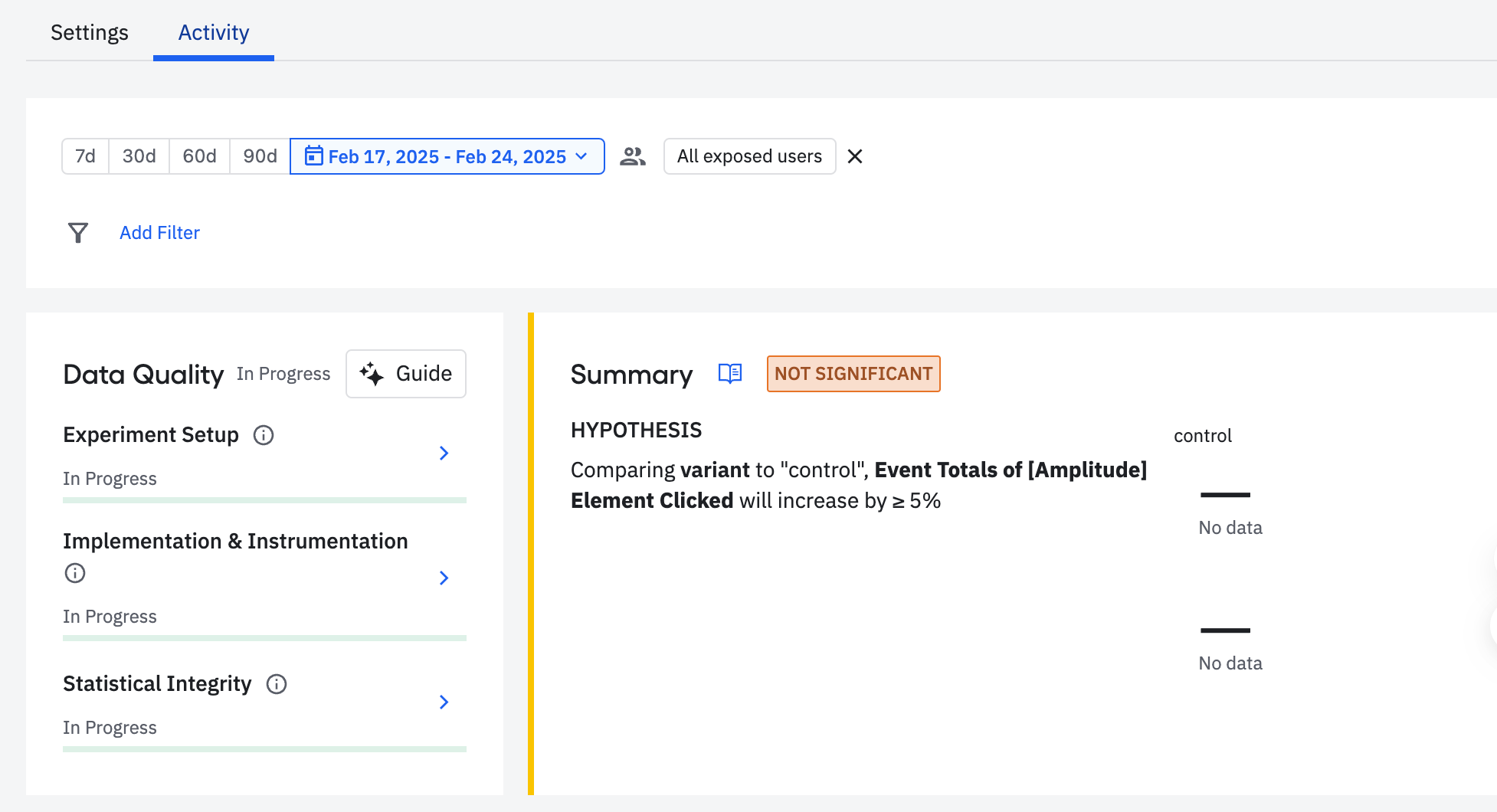
Task: Click Statistical Integrity info icon
Action: coord(277,684)
